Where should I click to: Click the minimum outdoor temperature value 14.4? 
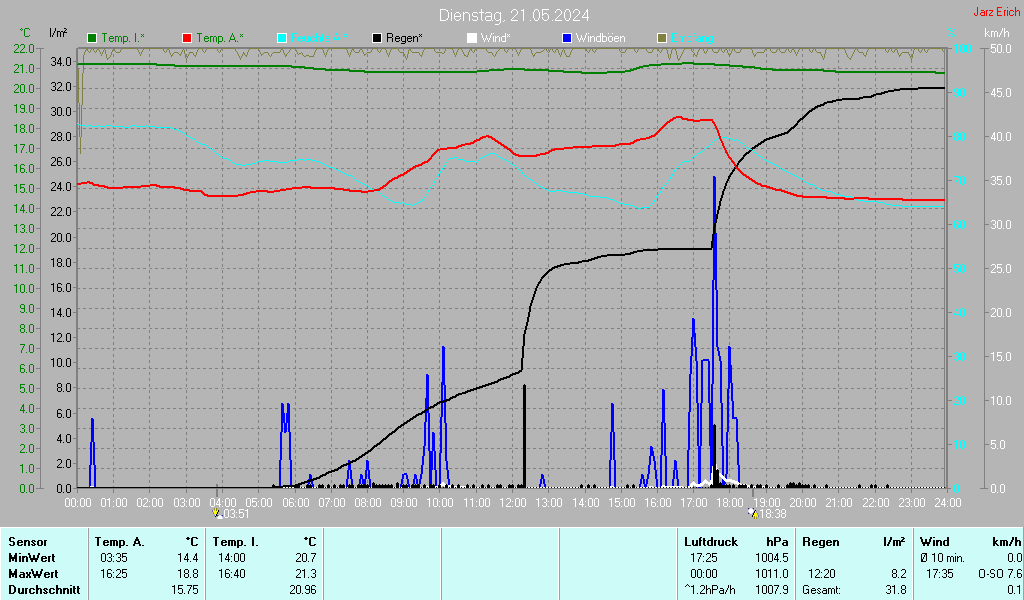187,558
